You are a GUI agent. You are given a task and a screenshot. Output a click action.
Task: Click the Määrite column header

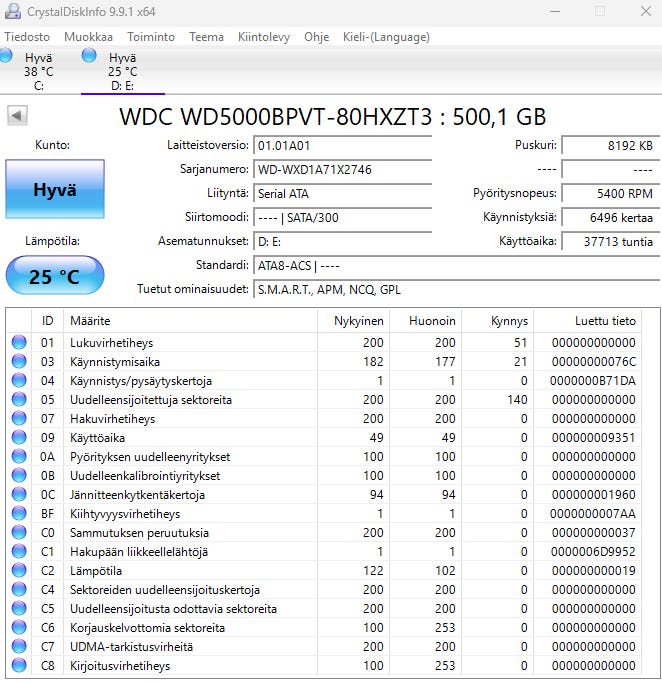(x=191, y=321)
